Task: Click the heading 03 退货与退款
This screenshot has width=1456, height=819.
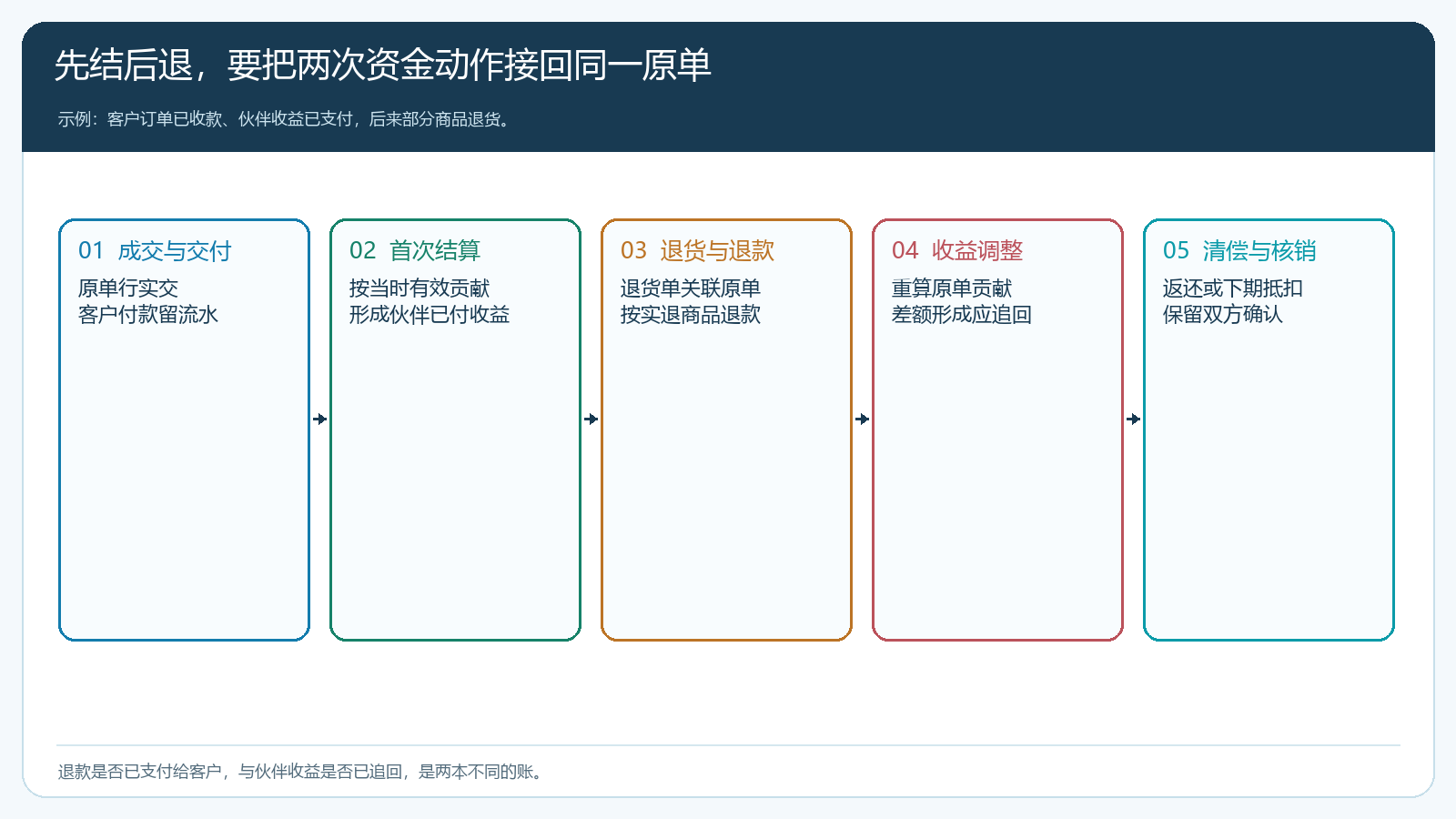Action: coord(697,251)
